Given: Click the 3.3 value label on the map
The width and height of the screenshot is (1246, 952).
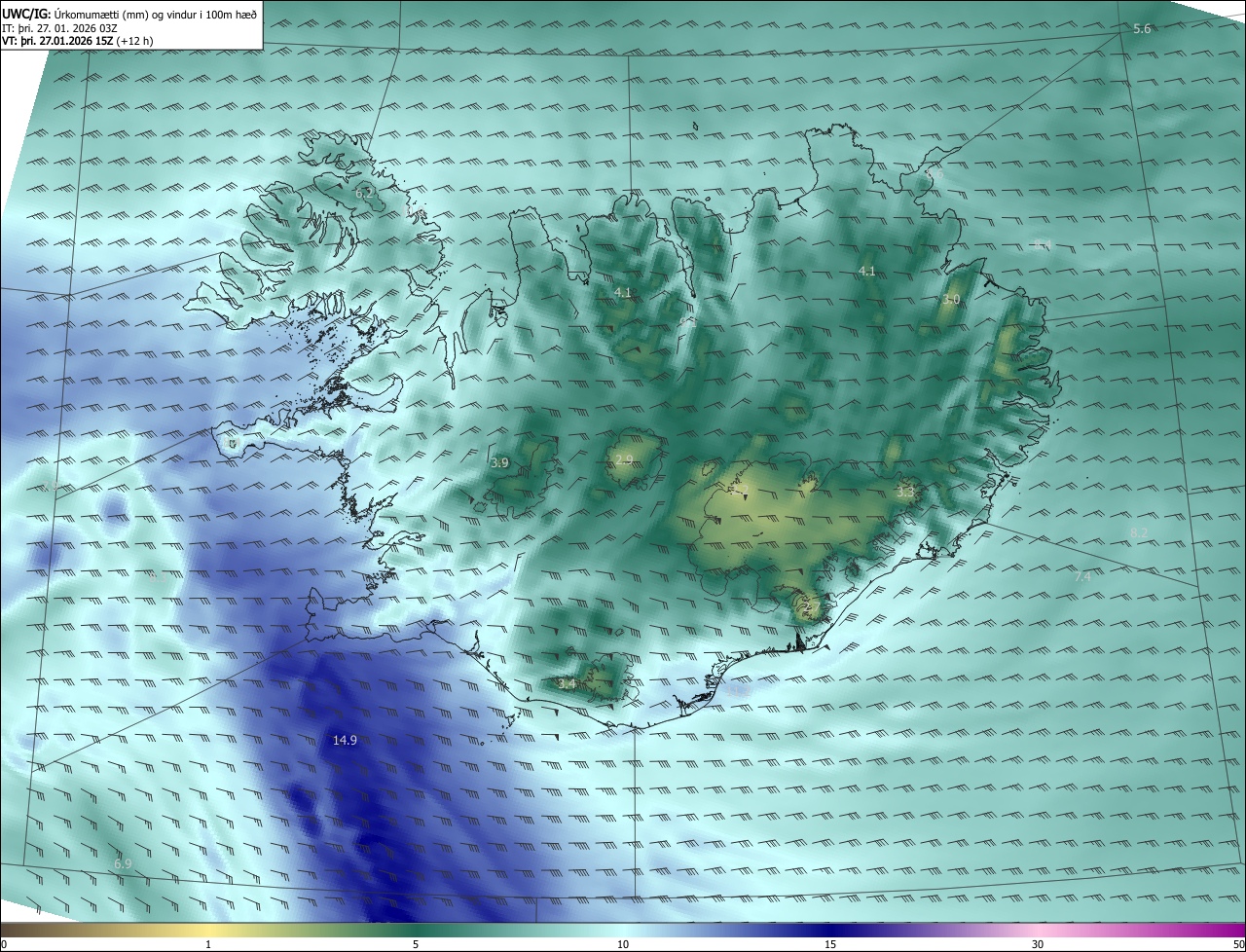Looking at the screenshot, I should (905, 493).
